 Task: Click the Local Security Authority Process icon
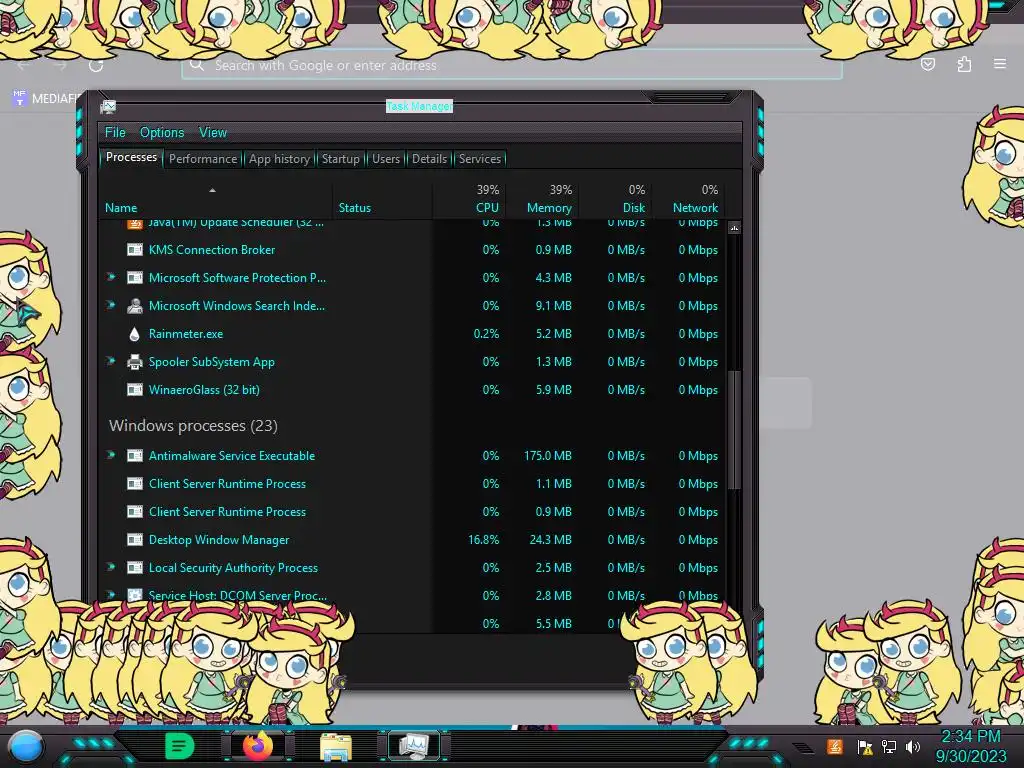coord(135,568)
